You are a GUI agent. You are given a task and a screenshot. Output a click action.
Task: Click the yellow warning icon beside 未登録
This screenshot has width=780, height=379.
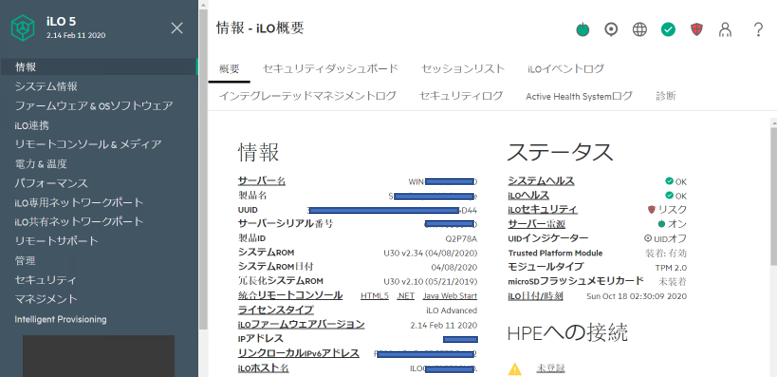[x=515, y=369]
